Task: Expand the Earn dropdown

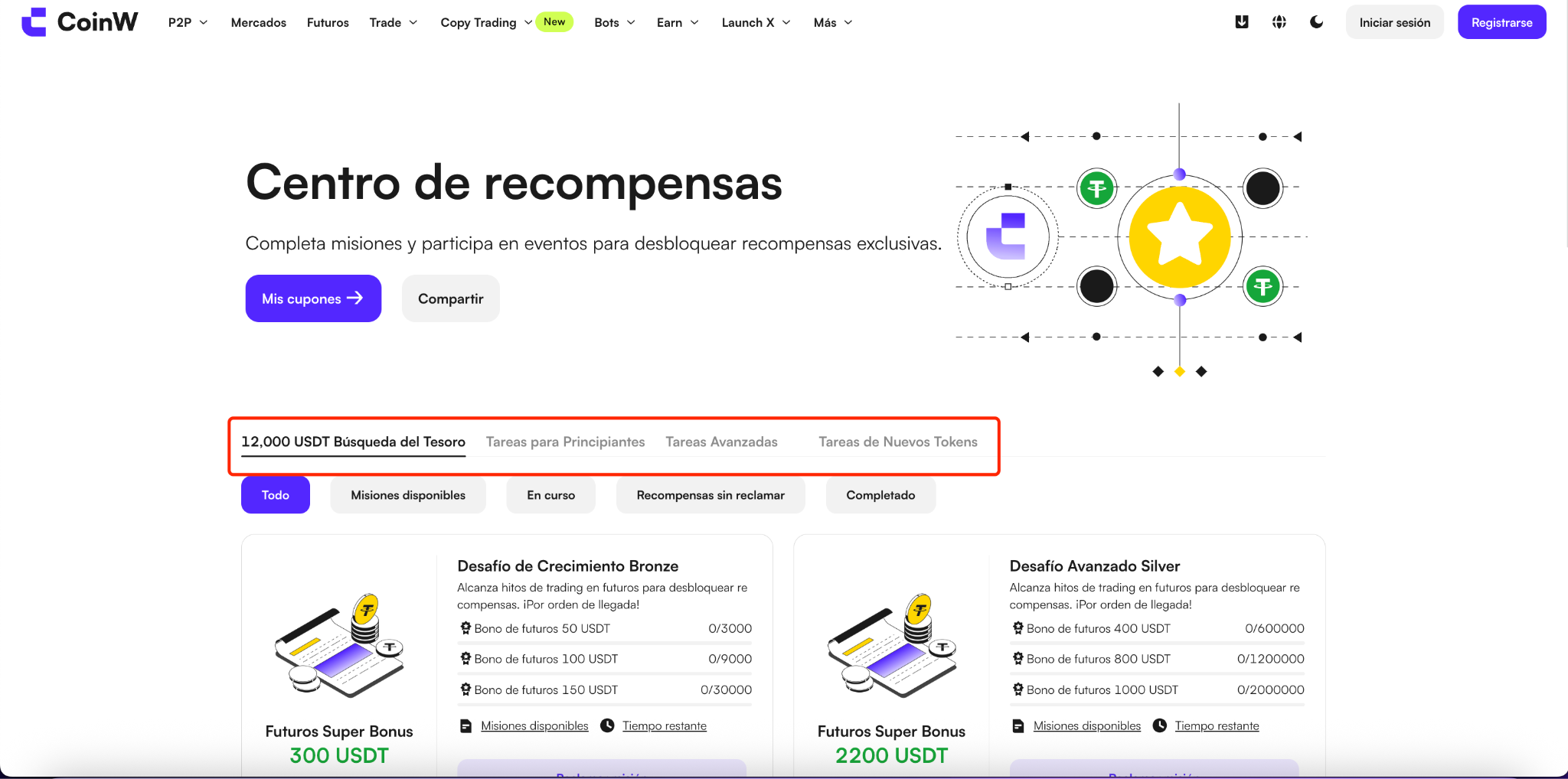Action: 678,23
